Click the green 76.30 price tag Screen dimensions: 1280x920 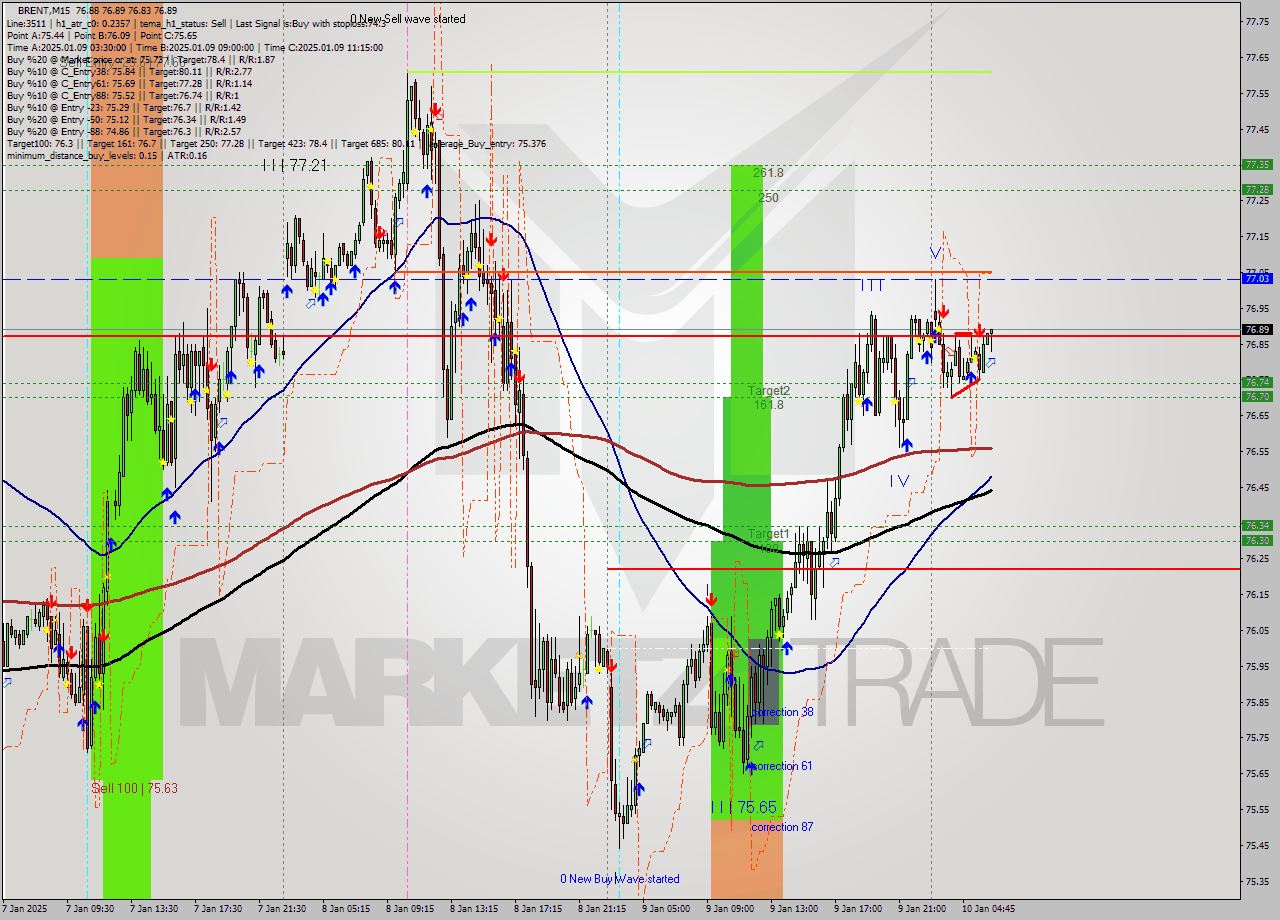click(1257, 540)
